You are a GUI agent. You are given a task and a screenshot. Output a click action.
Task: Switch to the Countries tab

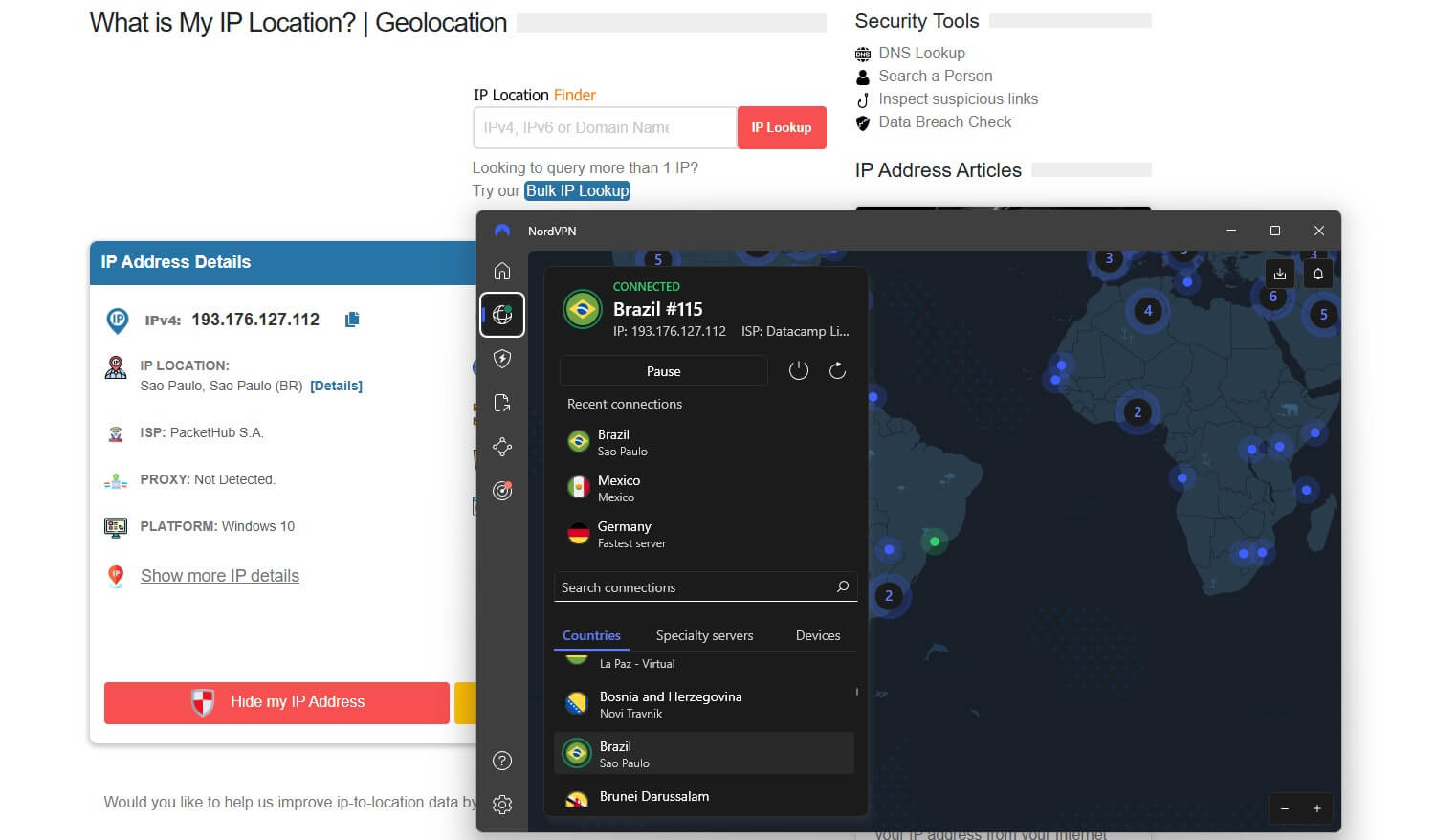tap(591, 635)
